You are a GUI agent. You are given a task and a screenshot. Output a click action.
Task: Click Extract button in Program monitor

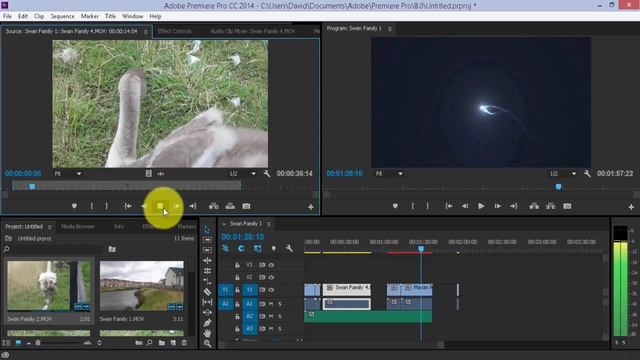point(551,206)
